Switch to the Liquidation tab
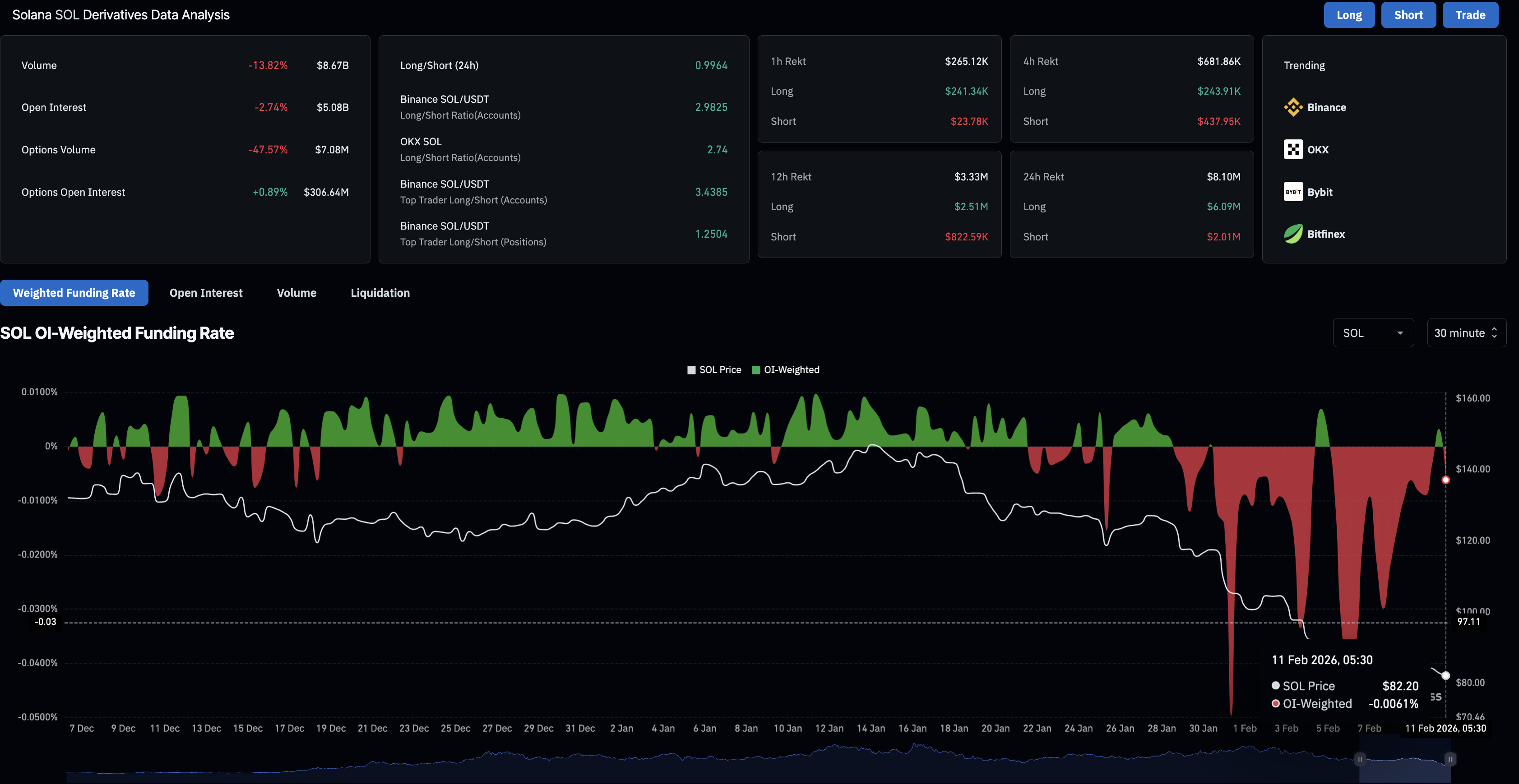The image size is (1519, 784). pyautogui.click(x=380, y=293)
